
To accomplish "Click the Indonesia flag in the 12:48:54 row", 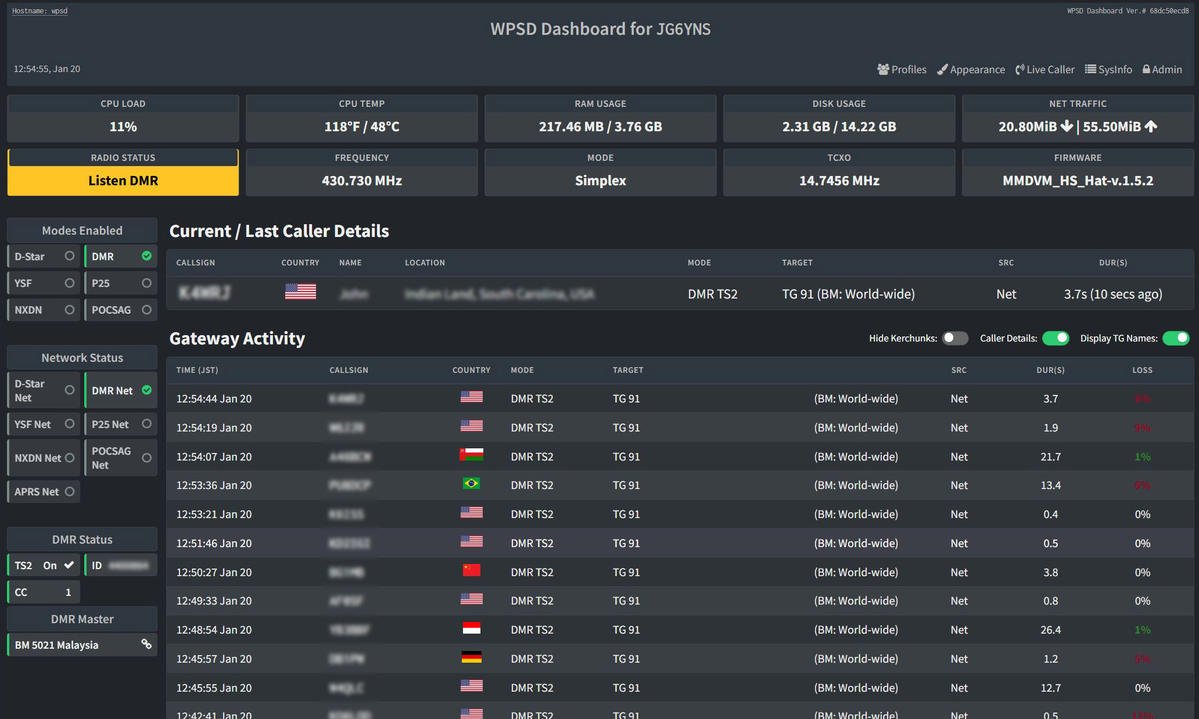I will click(471, 628).
